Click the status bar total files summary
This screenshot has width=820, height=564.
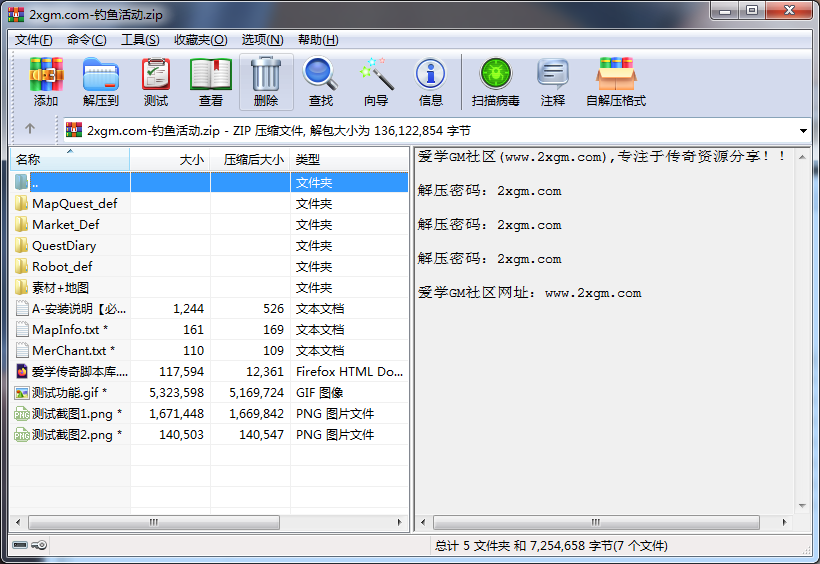point(551,546)
